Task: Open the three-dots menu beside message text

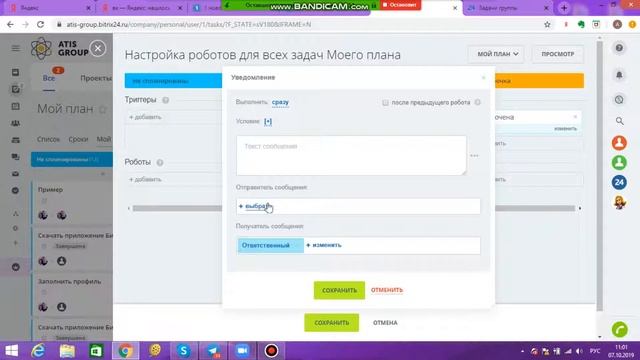Action: tap(474, 156)
